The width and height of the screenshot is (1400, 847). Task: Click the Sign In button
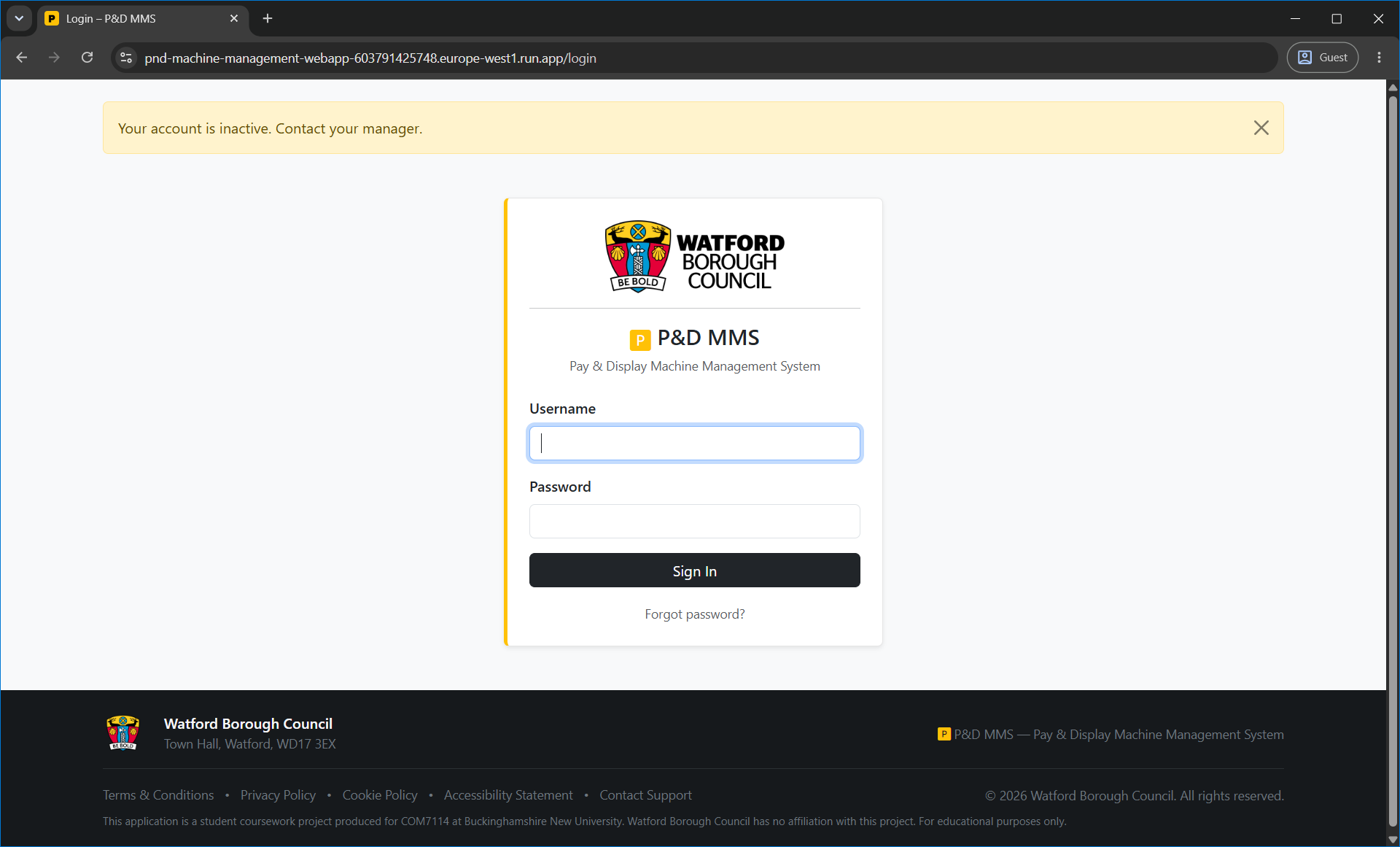[x=694, y=571]
